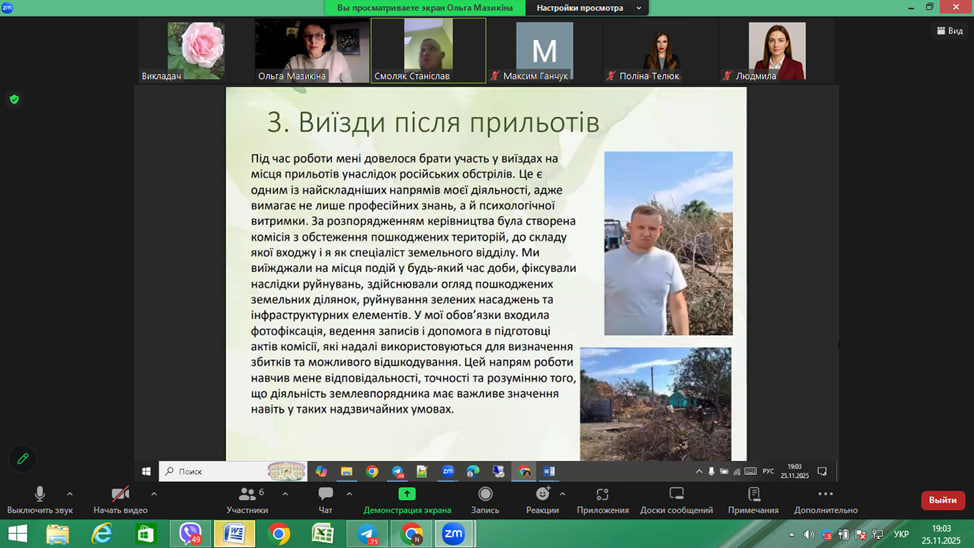This screenshot has width=974, height=548.
Task: Select Ольга Мазикіна's video thumbnail
Action: click(311, 50)
